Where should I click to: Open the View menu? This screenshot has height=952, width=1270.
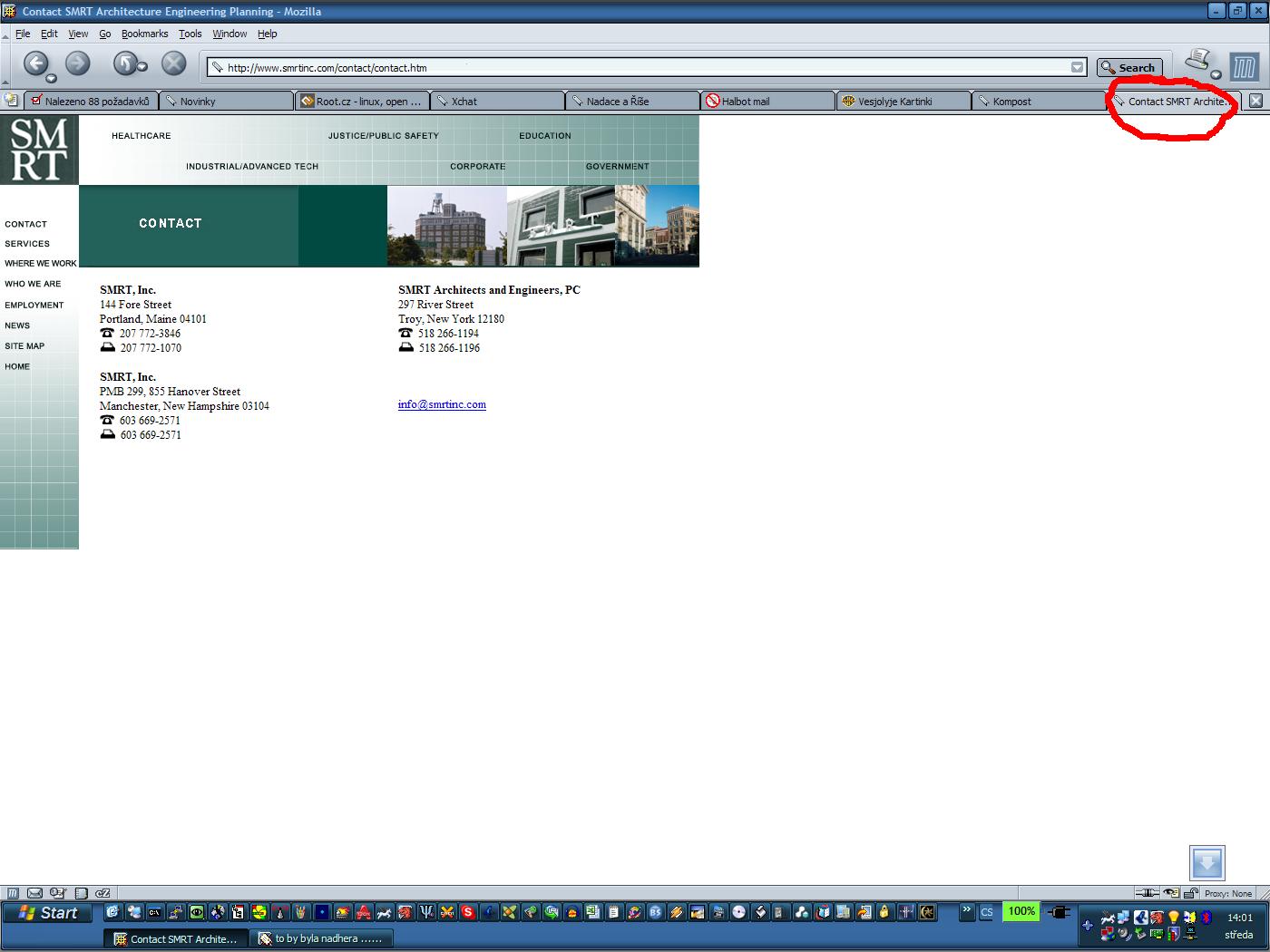coord(78,34)
